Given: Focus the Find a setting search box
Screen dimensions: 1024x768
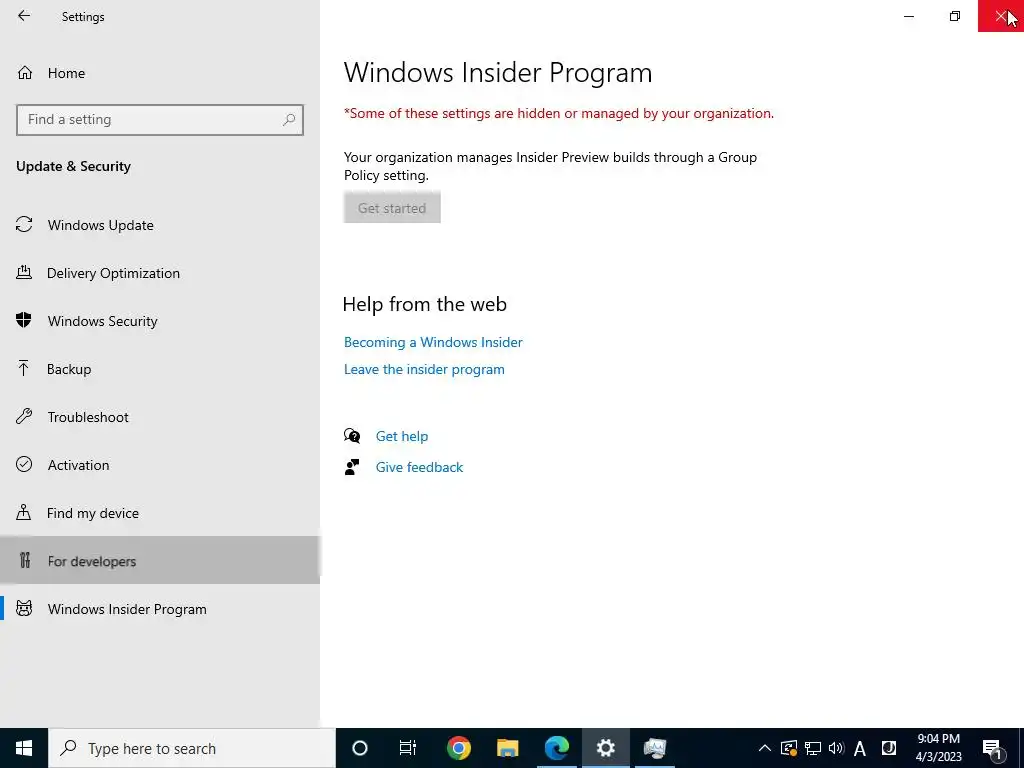Looking at the screenshot, I should click(x=160, y=120).
